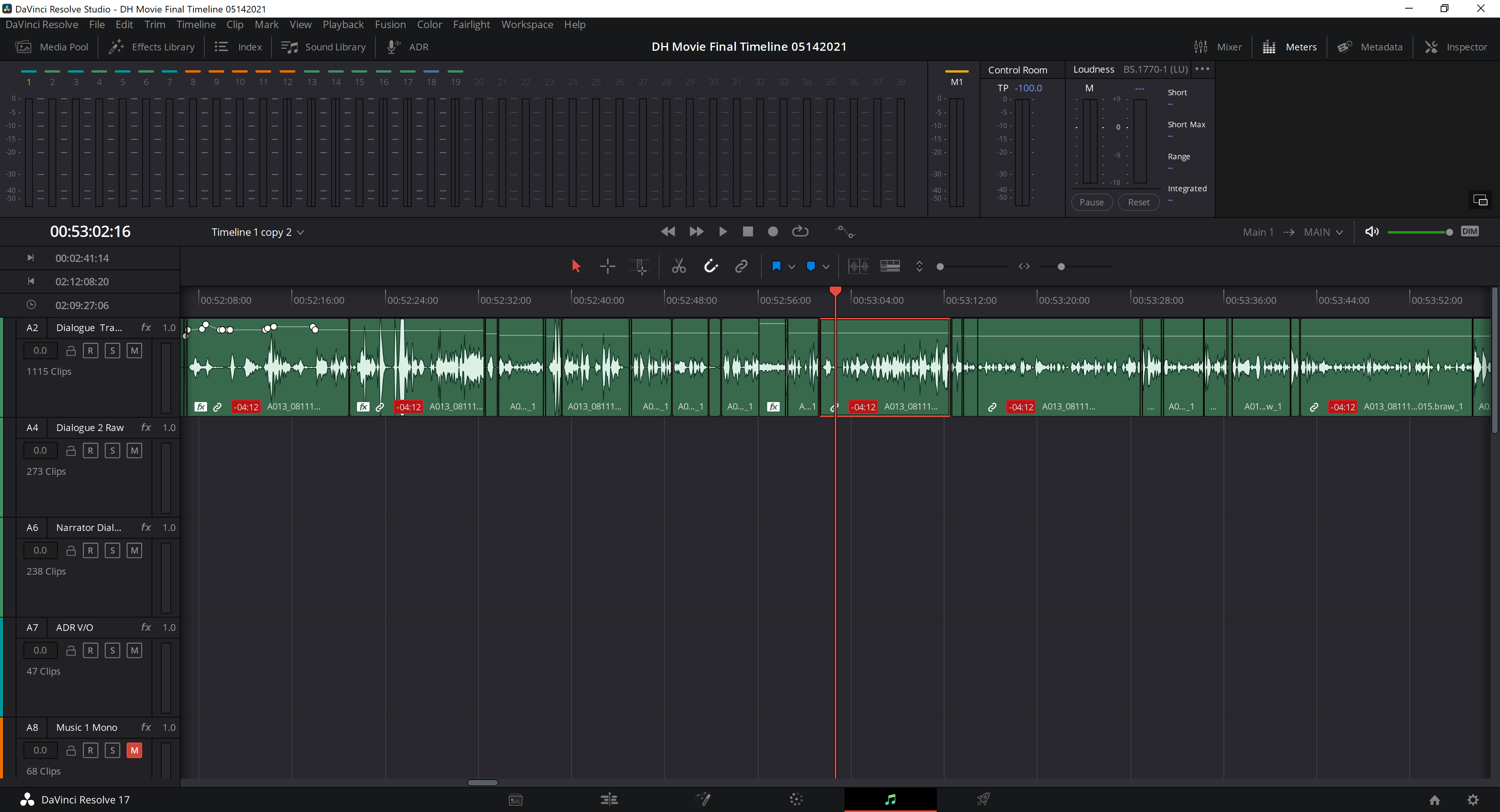Open the File menu
This screenshot has height=812, width=1500.
point(96,25)
